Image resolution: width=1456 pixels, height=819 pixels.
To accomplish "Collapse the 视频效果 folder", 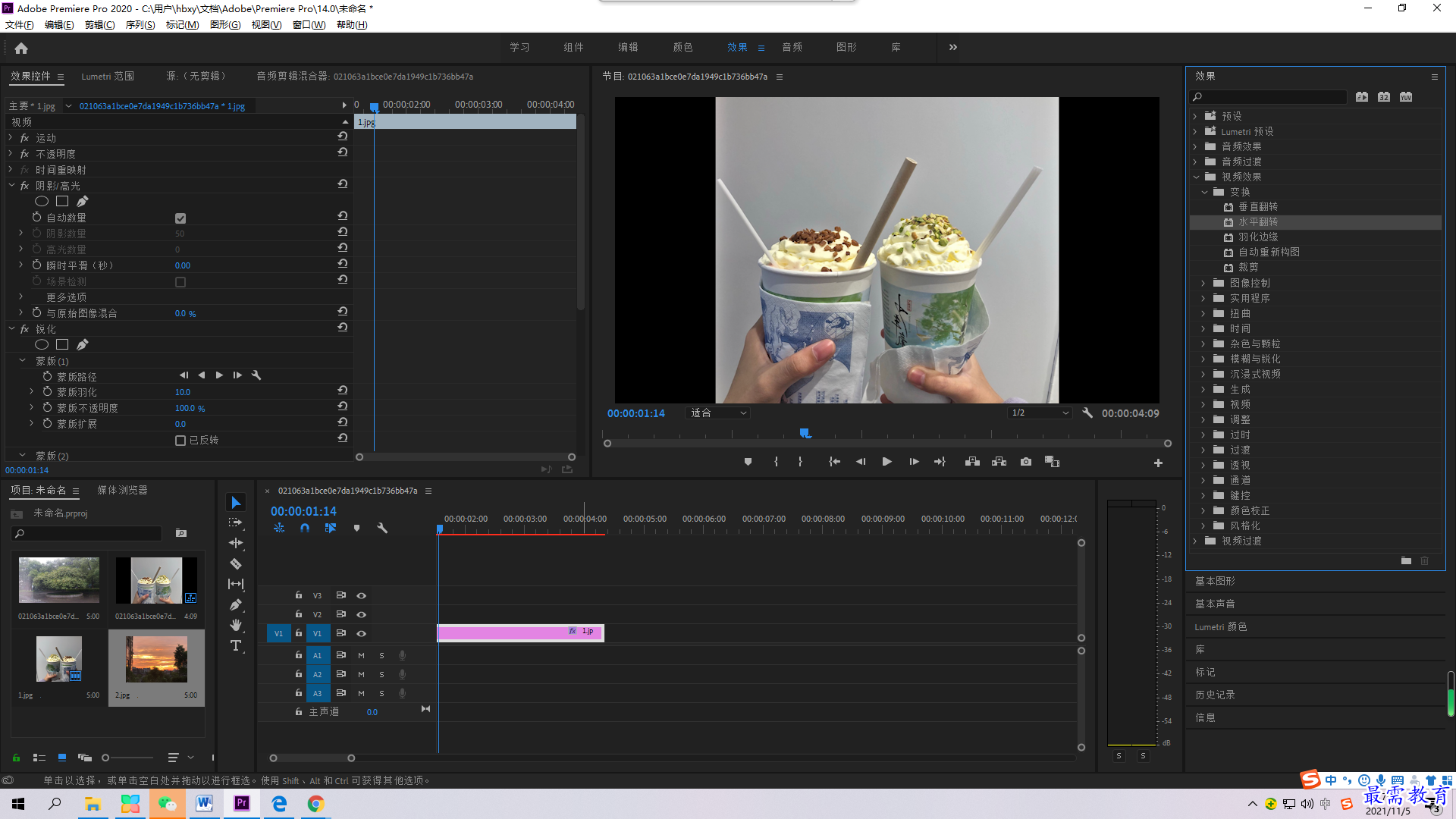I will click(1197, 177).
